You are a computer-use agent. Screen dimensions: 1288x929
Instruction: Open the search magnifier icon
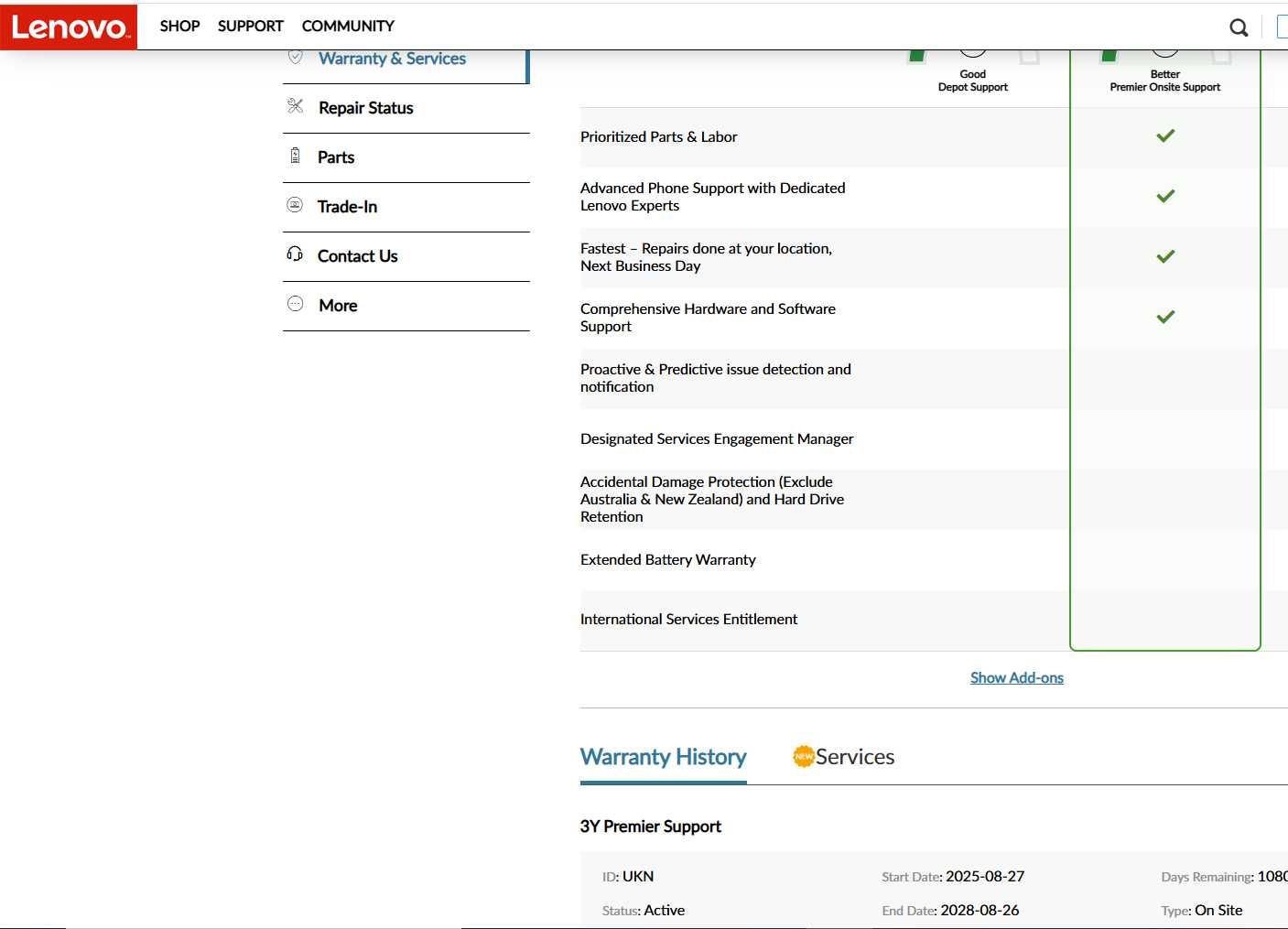pos(1239,27)
